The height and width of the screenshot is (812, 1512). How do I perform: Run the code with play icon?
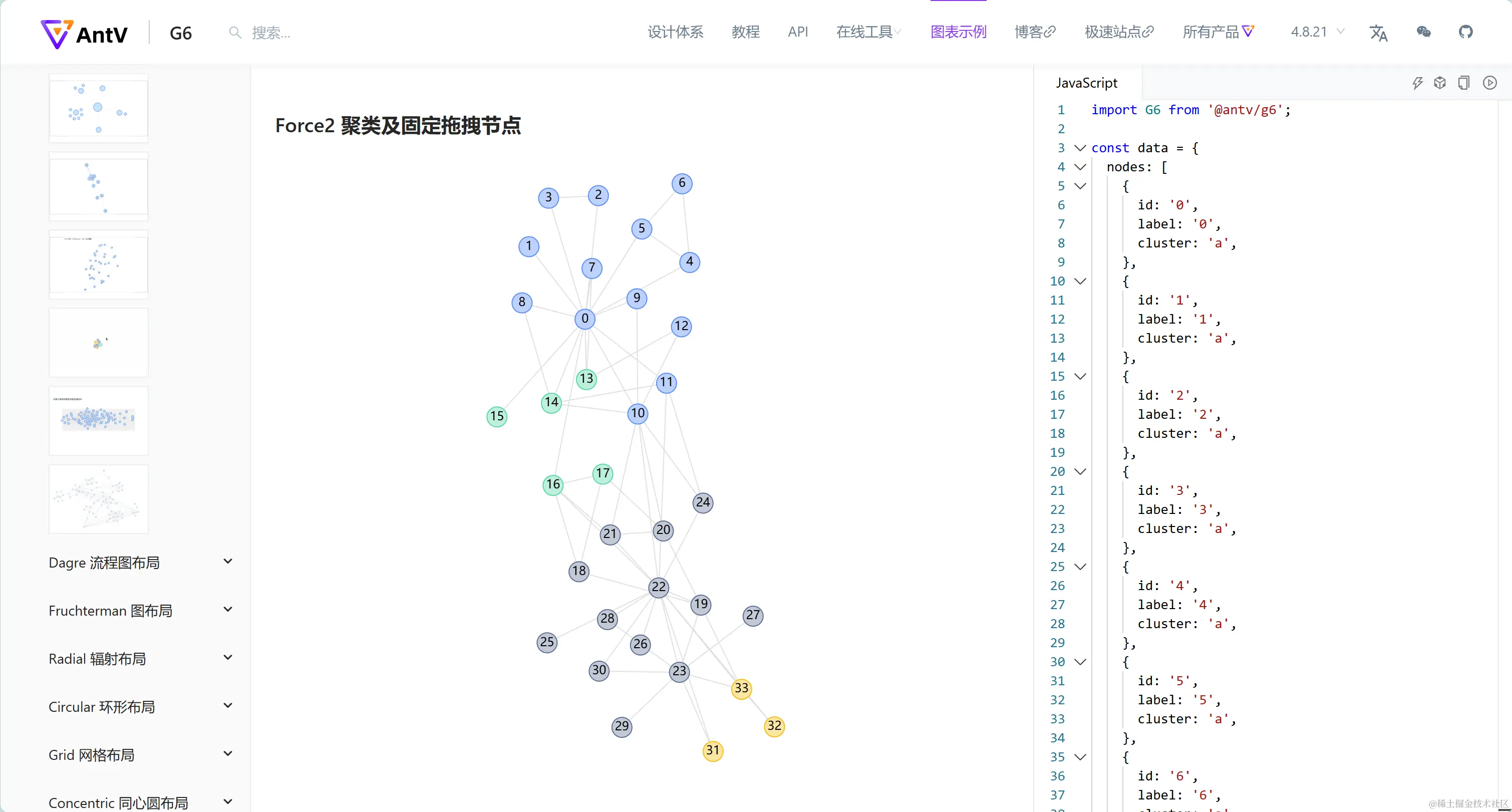pyautogui.click(x=1489, y=83)
